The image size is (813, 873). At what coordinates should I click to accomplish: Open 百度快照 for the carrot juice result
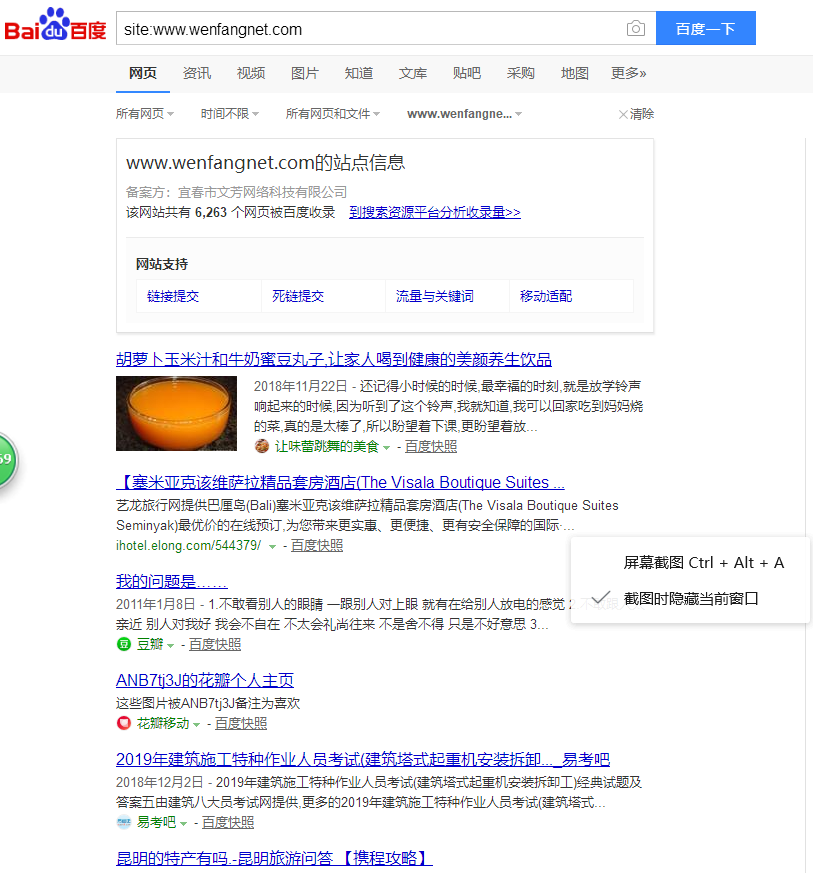[x=430, y=447]
